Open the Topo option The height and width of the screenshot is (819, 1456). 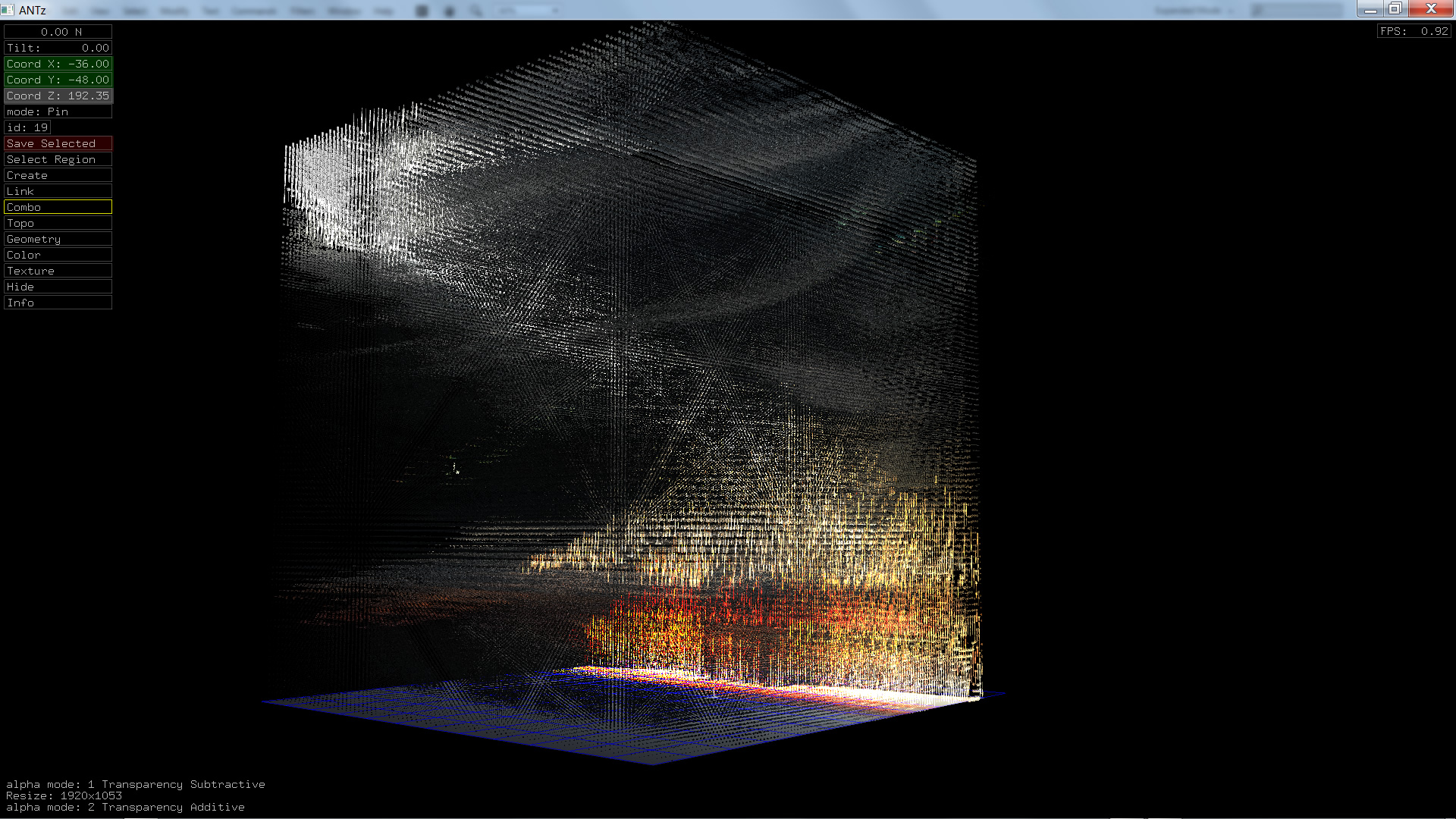tap(58, 223)
